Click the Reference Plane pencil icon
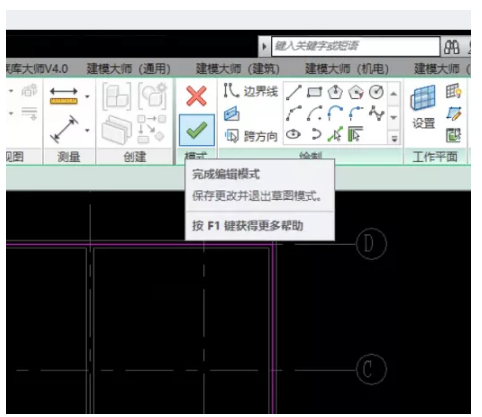The height and width of the screenshot is (417, 482). point(453,113)
